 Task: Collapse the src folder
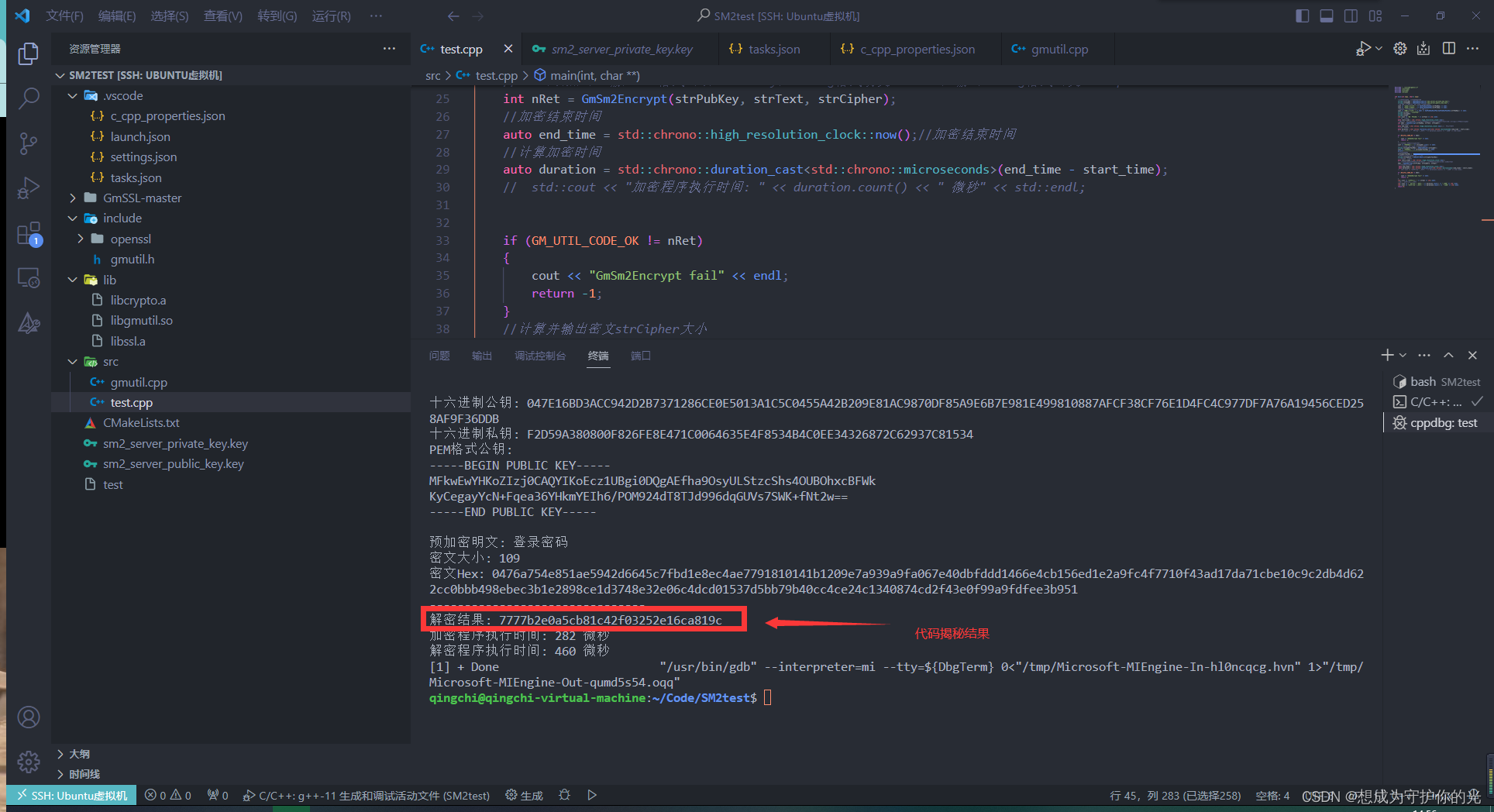tap(73, 362)
